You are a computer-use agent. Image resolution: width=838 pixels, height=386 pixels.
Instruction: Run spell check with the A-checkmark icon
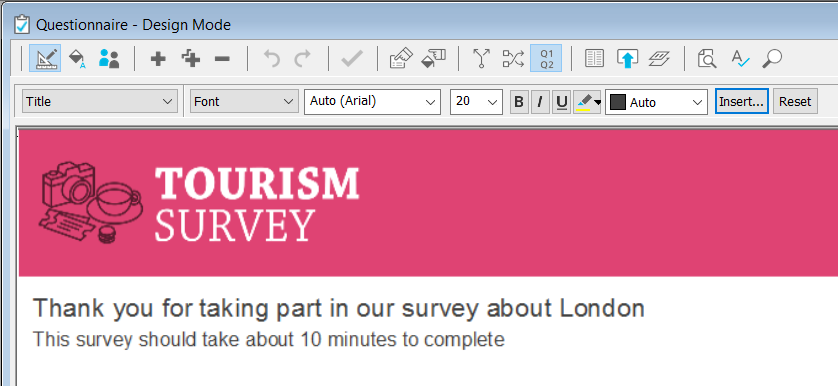[740, 58]
